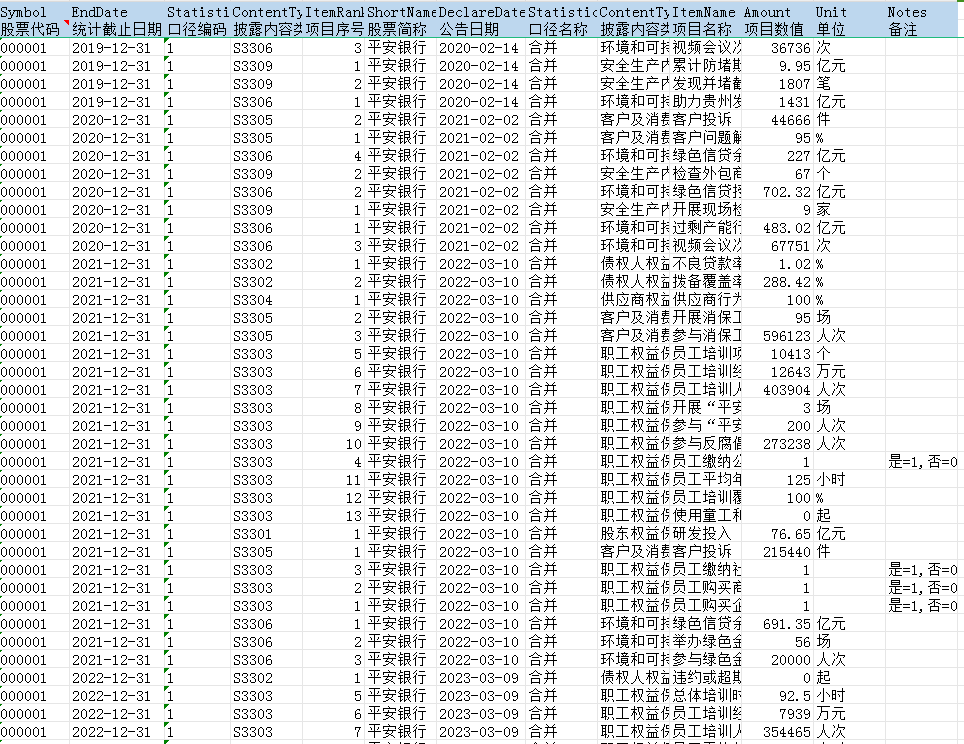Select EndDate cell 2022-12-31 in the 92.5 row
Viewport: 964px width, 744px height.
(x=117, y=696)
